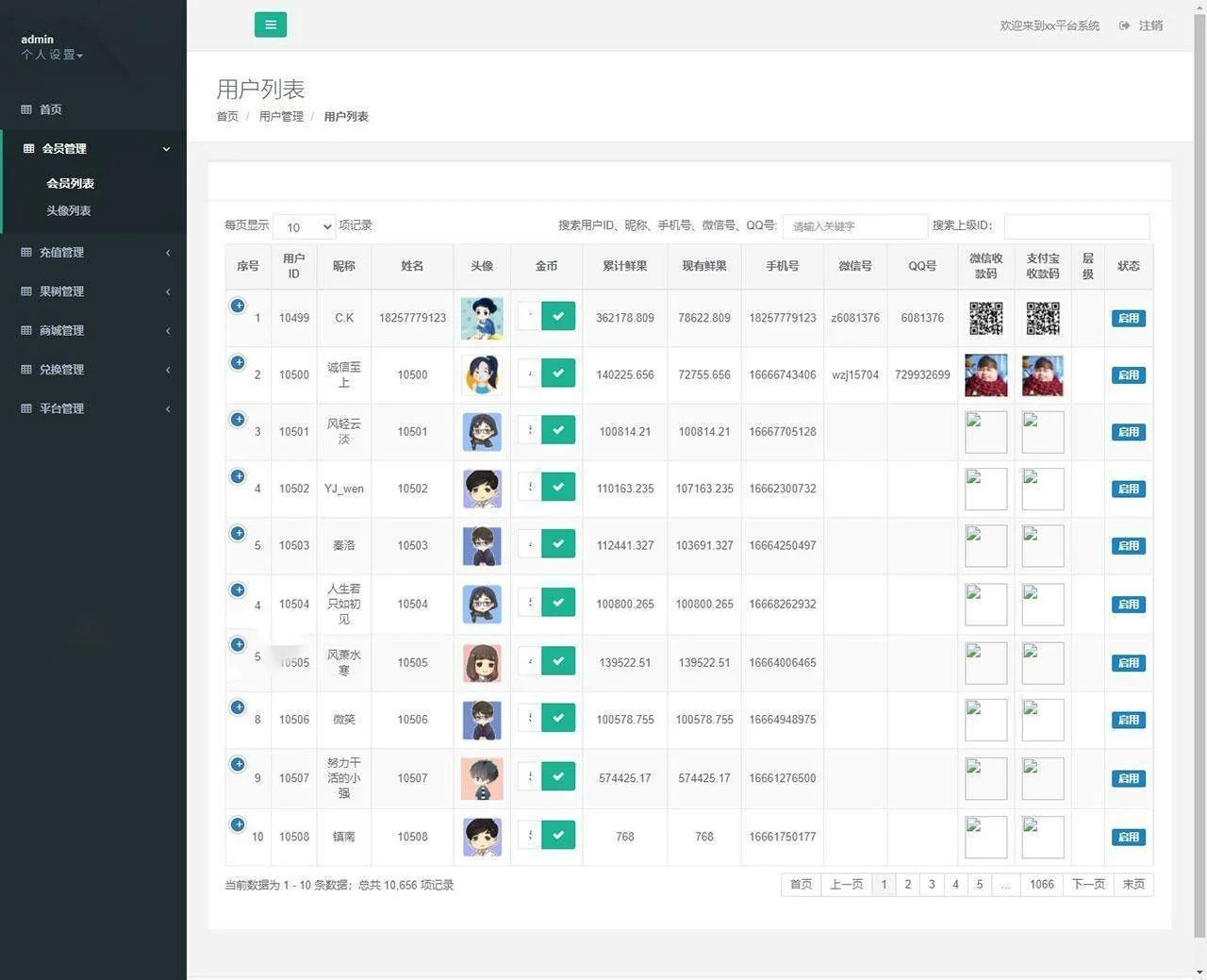This screenshot has height=980, width=1207.
Task: Click the keyword search input field
Action: pyautogui.click(x=854, y=226)
